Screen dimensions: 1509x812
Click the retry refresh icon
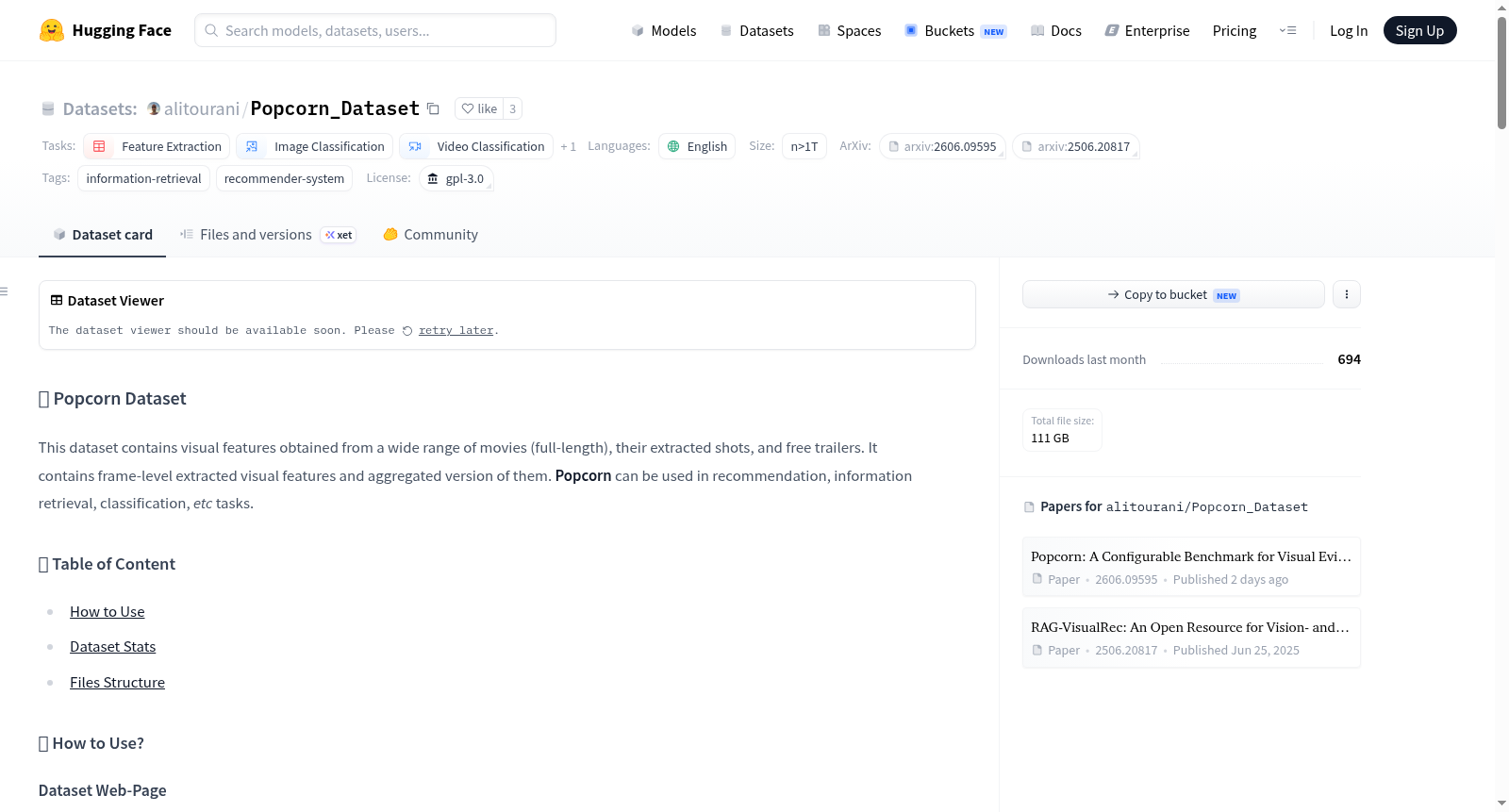tap(407, 331)
